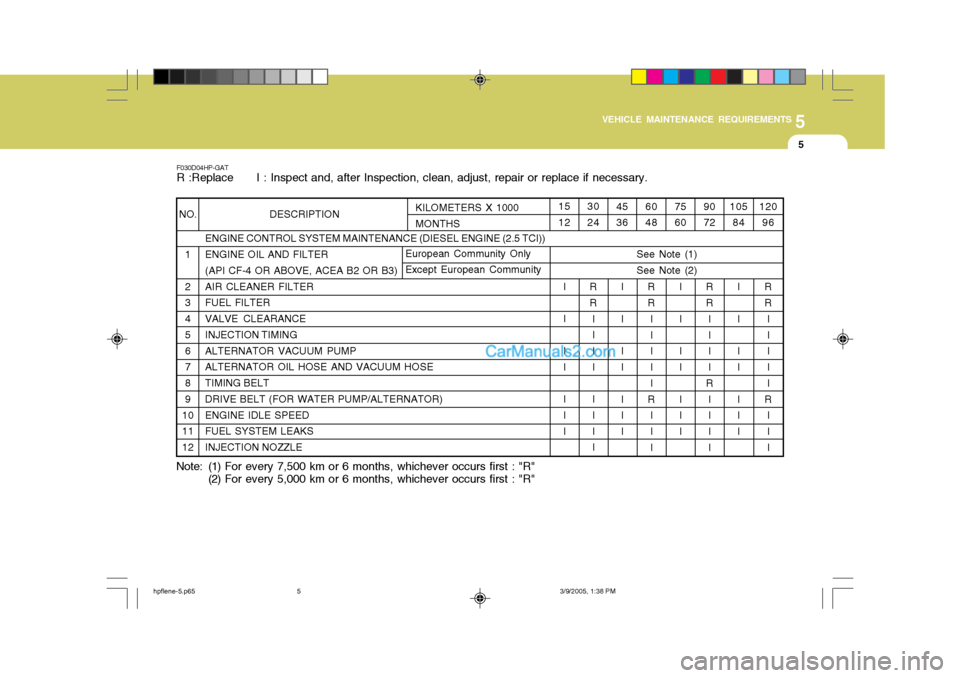Click the '75' kilometers column header
960x678 pixels.
680,206
